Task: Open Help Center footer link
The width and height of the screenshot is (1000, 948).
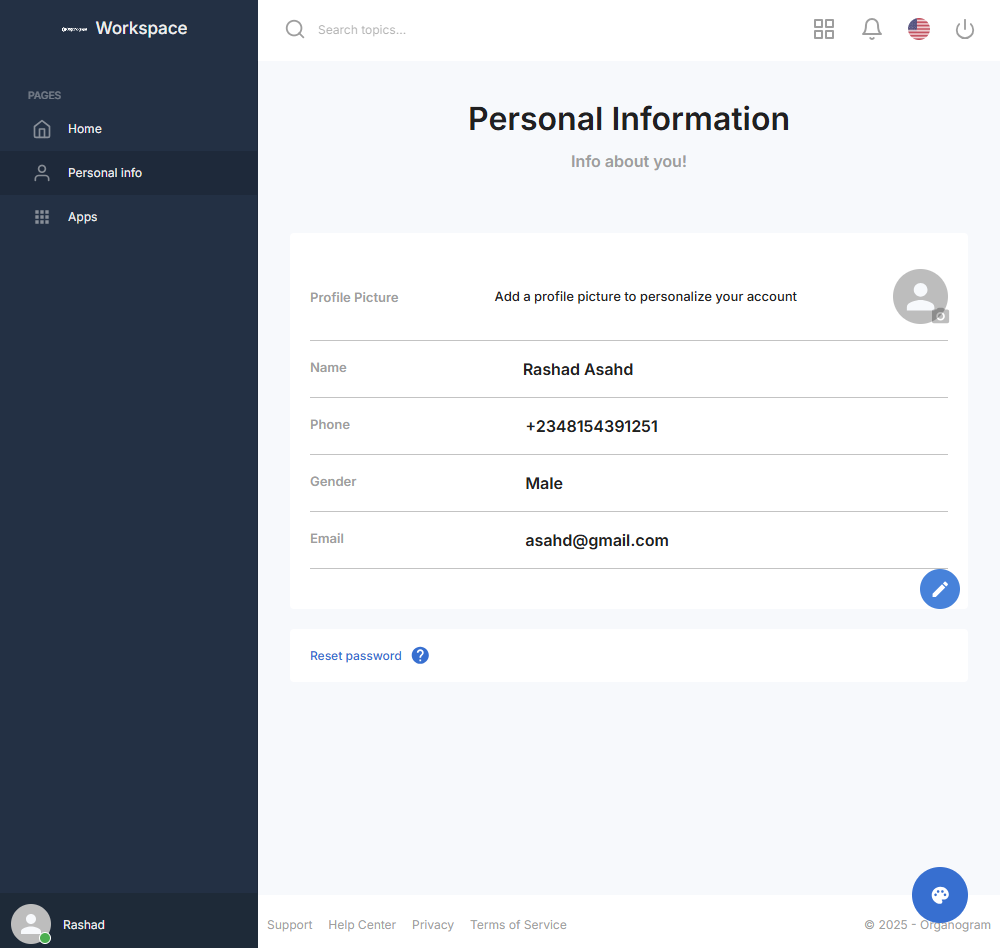Action: pos(362,925)
